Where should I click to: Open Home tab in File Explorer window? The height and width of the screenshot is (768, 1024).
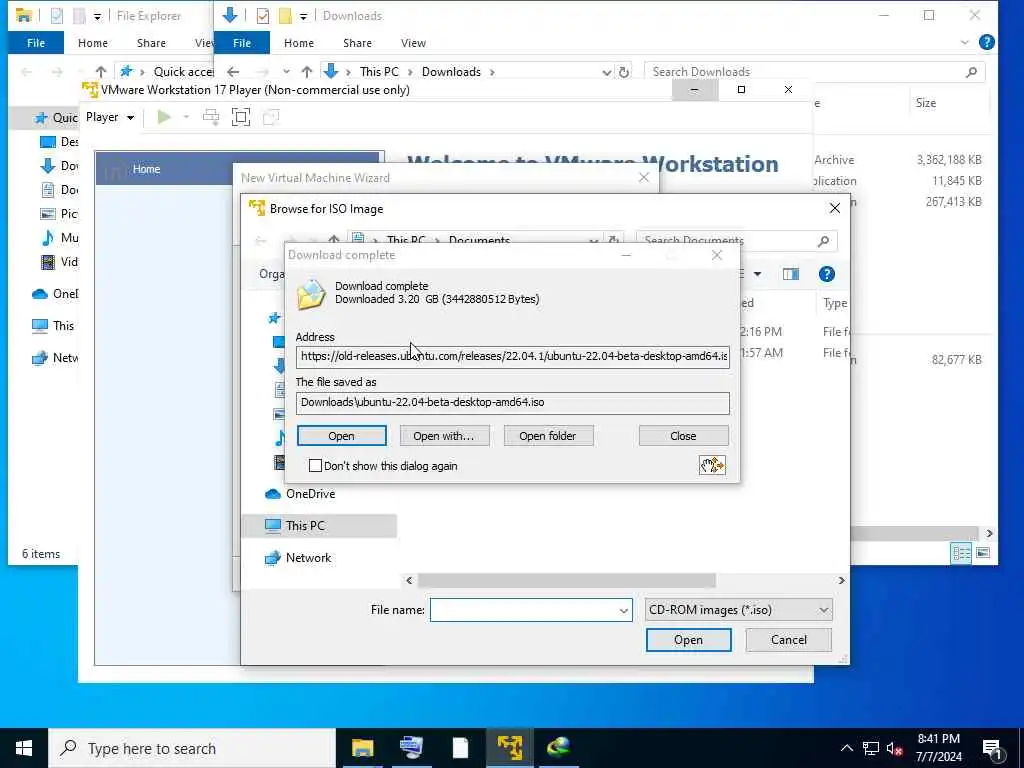point(93,43)
